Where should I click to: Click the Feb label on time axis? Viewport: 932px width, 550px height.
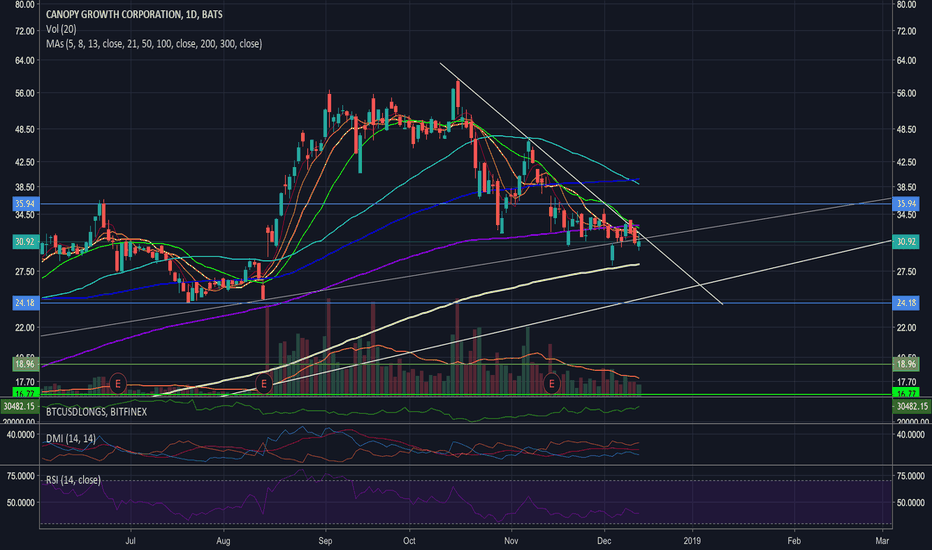point(794,540)
